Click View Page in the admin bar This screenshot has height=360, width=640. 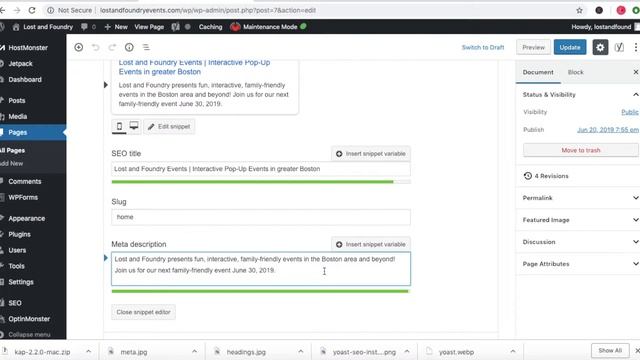[x=149, y=27]
